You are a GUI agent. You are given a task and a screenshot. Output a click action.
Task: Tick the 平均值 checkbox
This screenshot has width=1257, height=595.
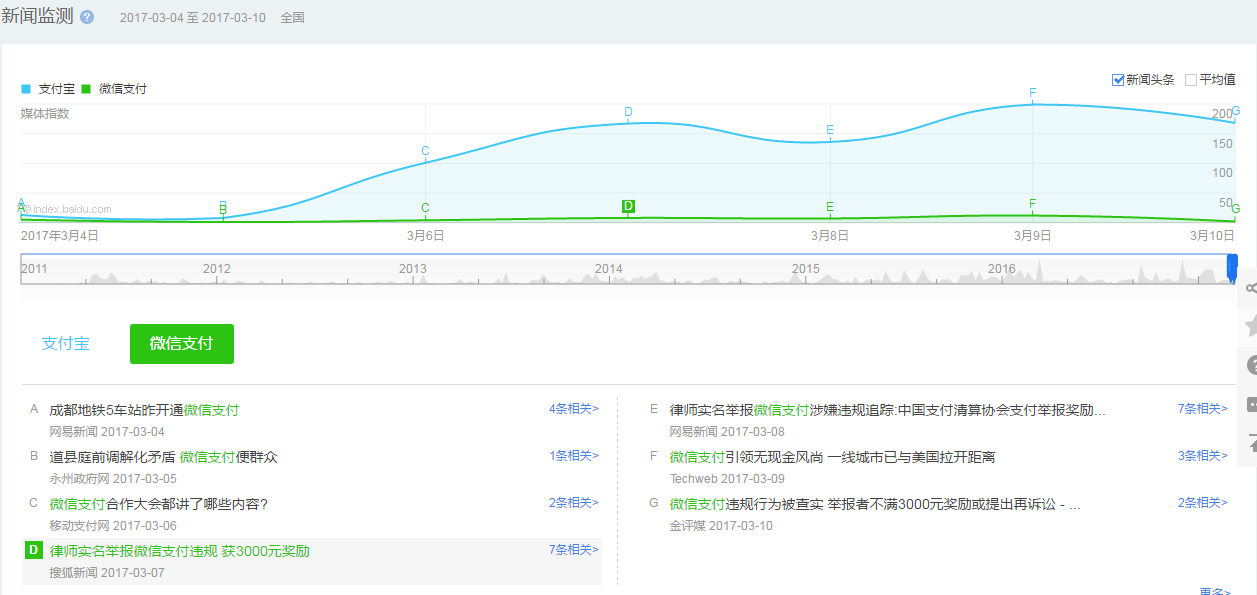click(x=1191, y=80)
